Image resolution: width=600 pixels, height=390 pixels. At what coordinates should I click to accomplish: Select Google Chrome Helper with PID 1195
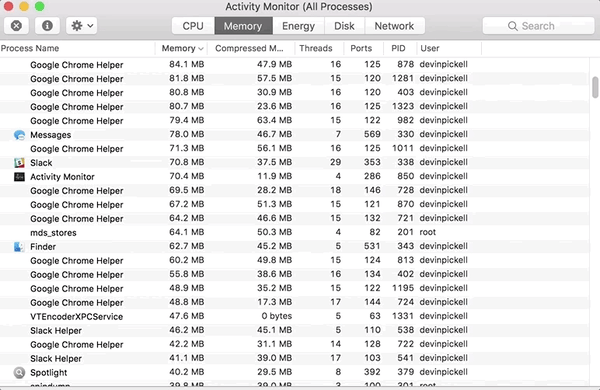tap(294, 288)
